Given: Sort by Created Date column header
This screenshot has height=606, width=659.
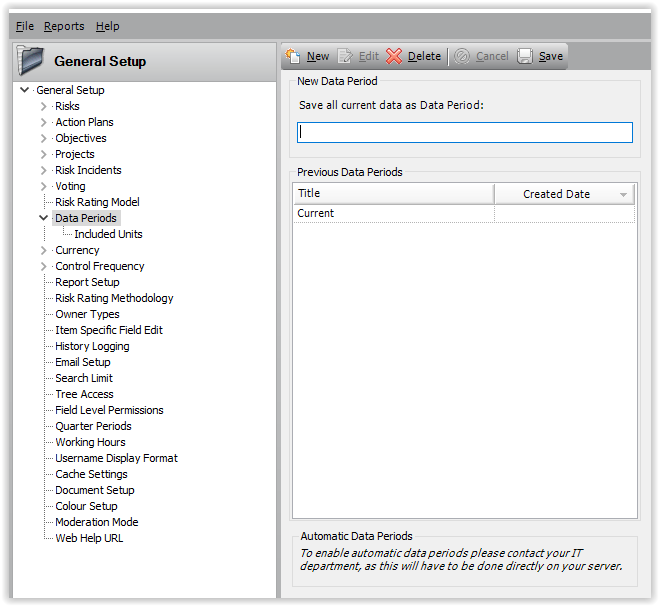Looking at the screenshot, I should pyautogui.click(x=564, y=194).
